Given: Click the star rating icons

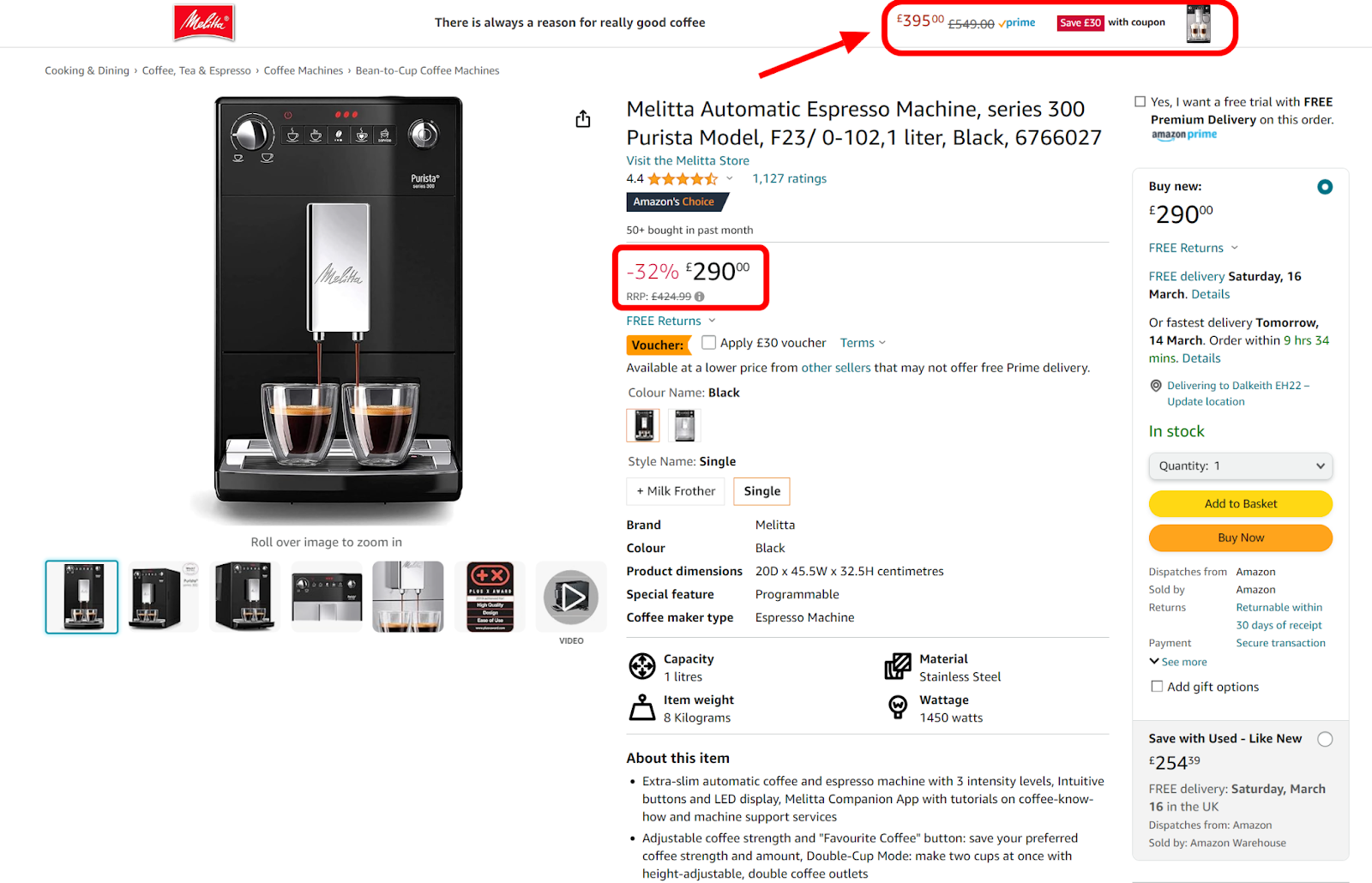Looking at the screenshot, I should coord(683,179).
